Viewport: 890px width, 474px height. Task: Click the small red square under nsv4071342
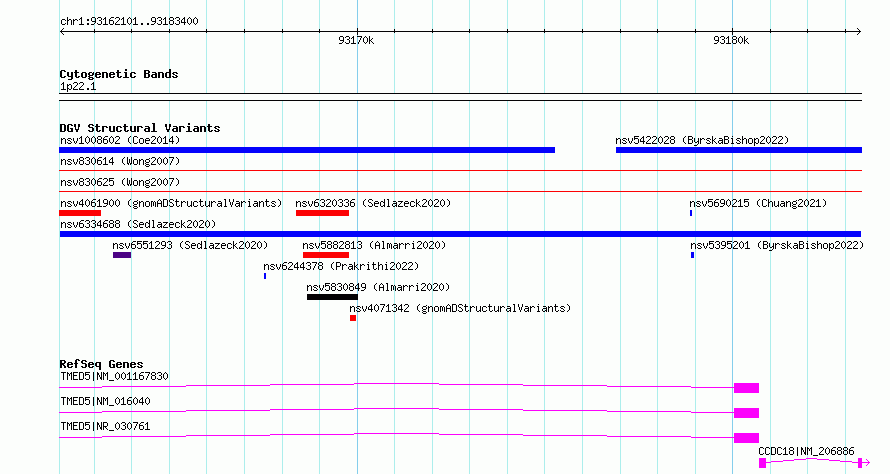(353, 318)
